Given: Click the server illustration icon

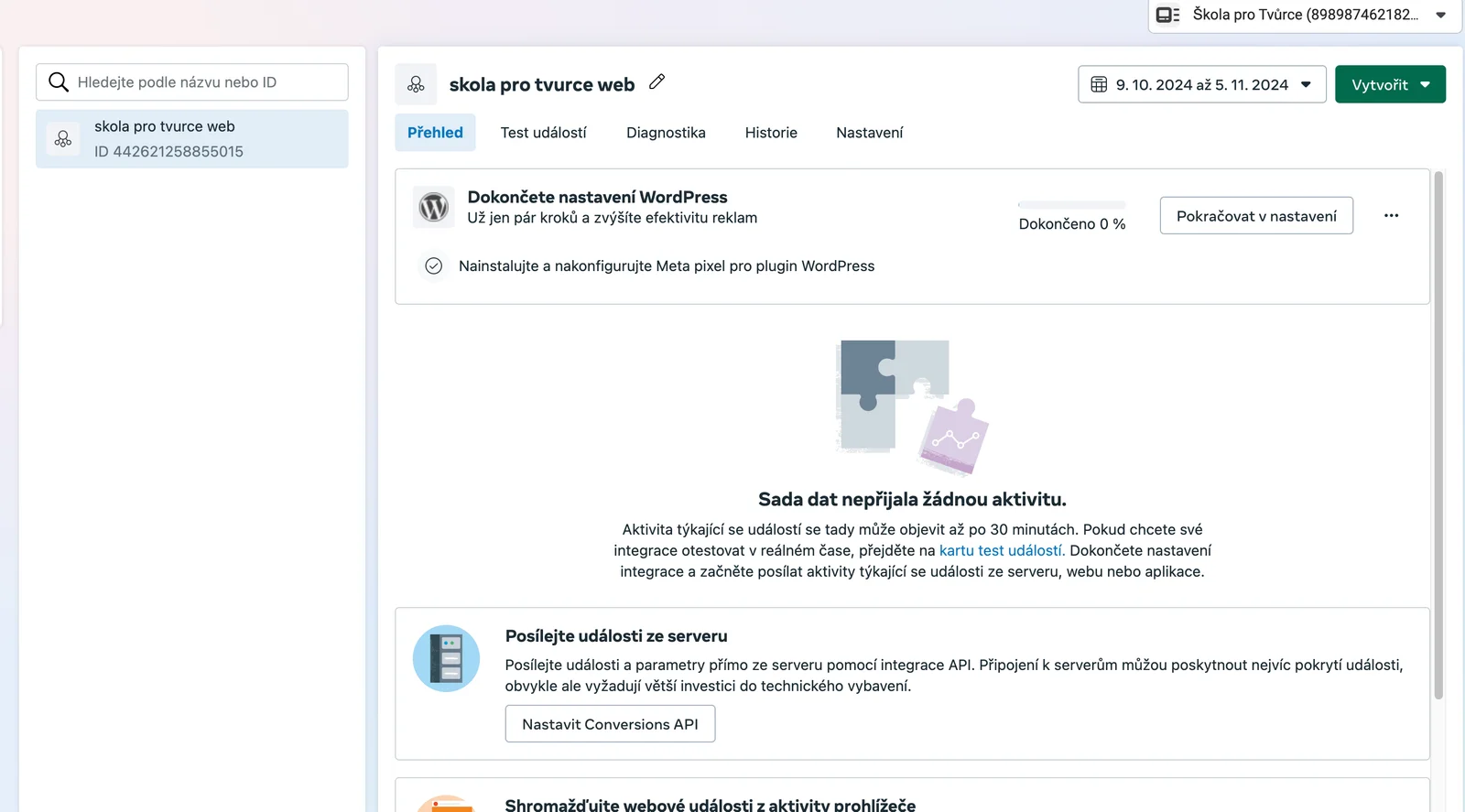Looking at the screenshot, I should pos(446,658).
